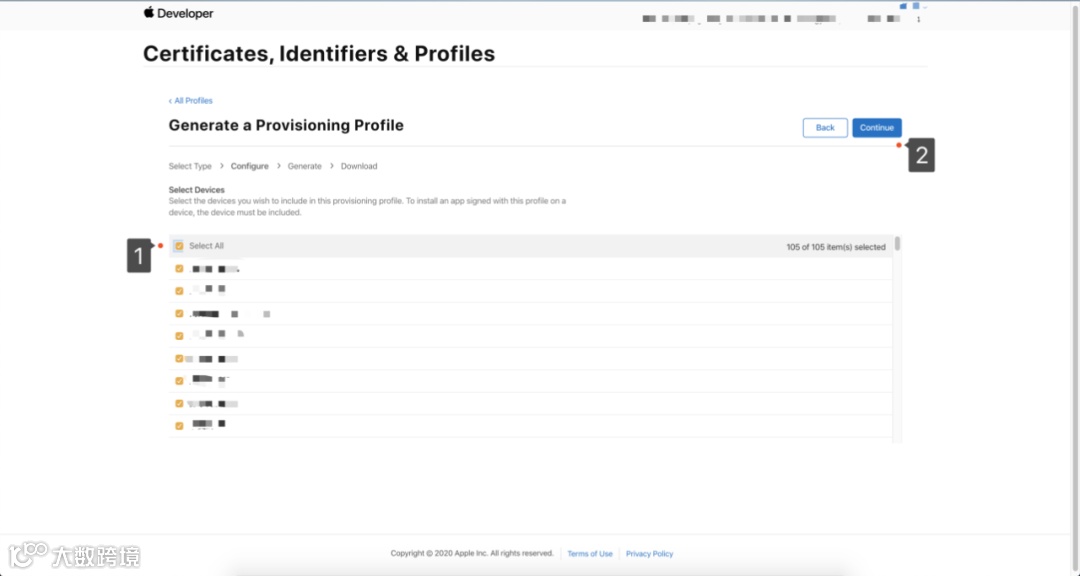This screenshot has width=1080, height=576.
Task: Uncheck the third device checkbox
Action: tap(179, 314)
